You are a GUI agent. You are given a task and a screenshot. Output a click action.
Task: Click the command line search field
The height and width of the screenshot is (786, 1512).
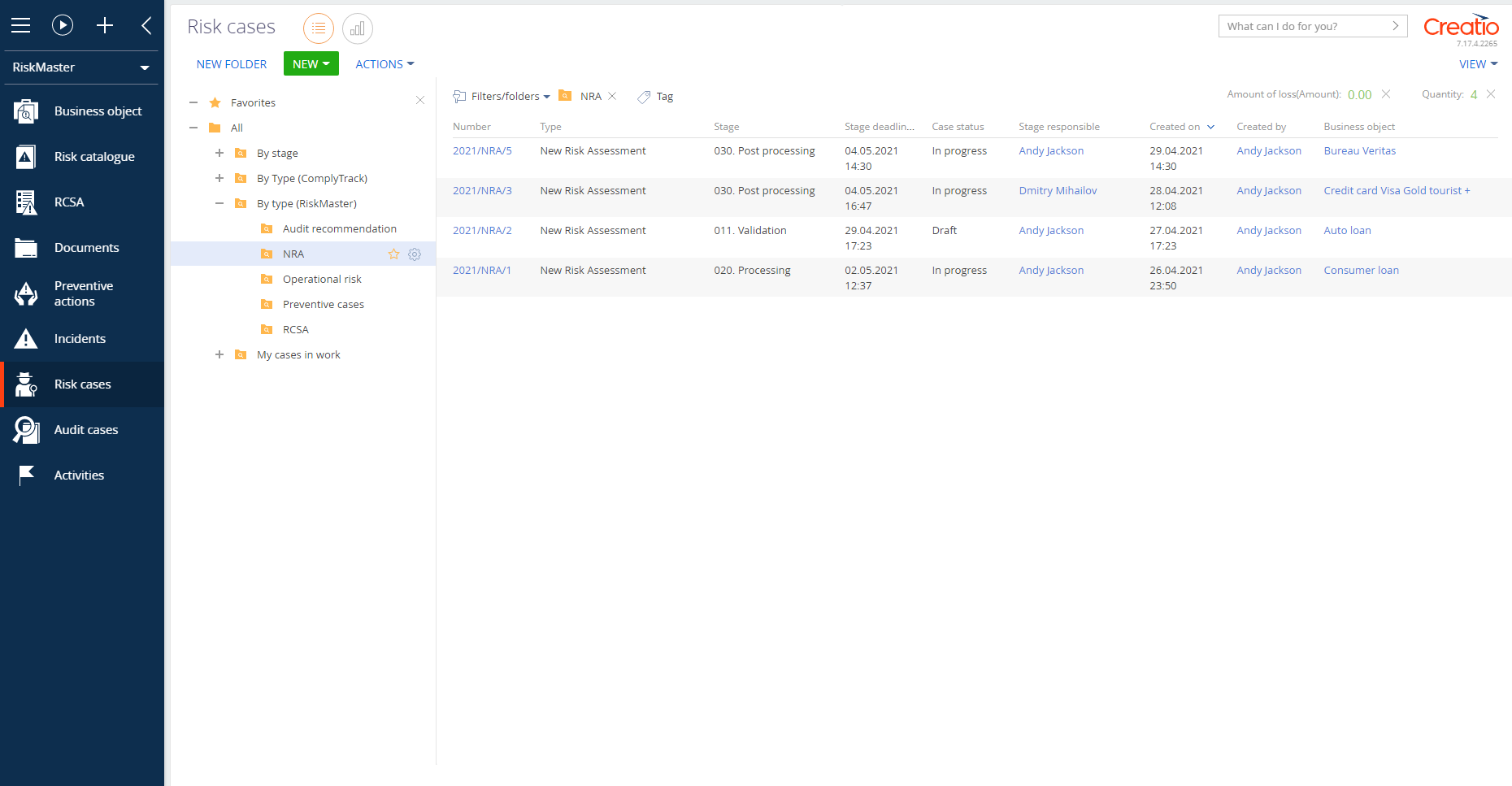pos(1305,26)
